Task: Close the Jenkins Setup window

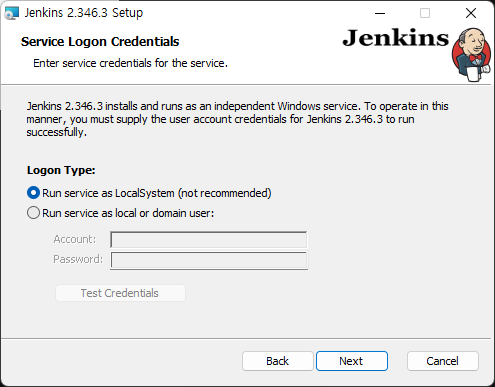Action: point(471,13)
